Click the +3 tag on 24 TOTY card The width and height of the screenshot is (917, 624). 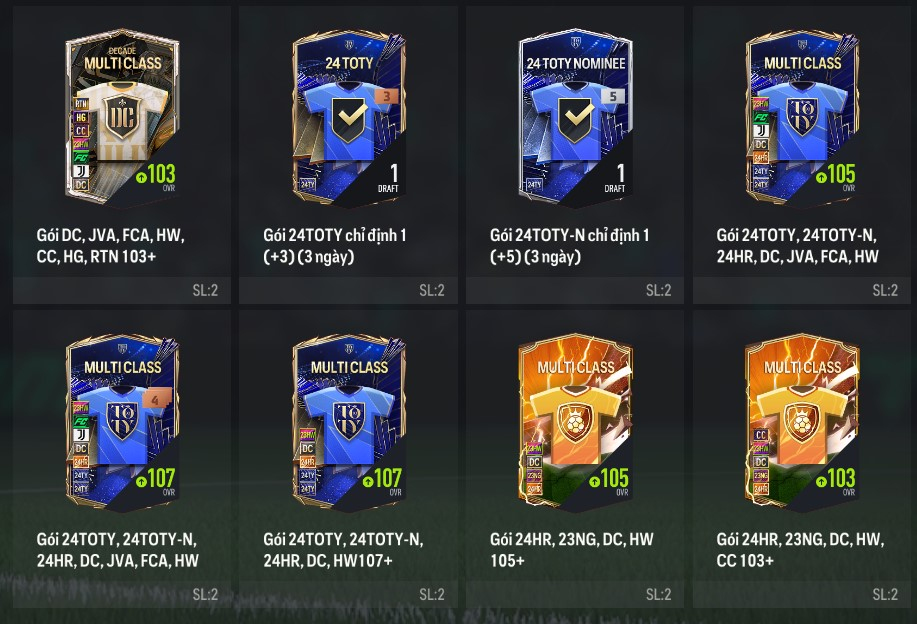click(386, 96)
